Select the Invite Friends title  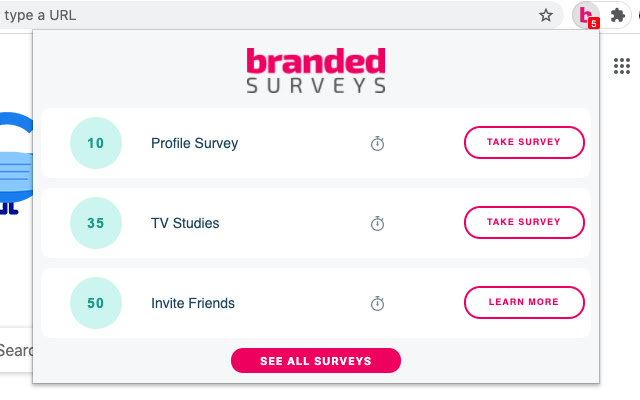pyautogui.click(x=192, y=303)
